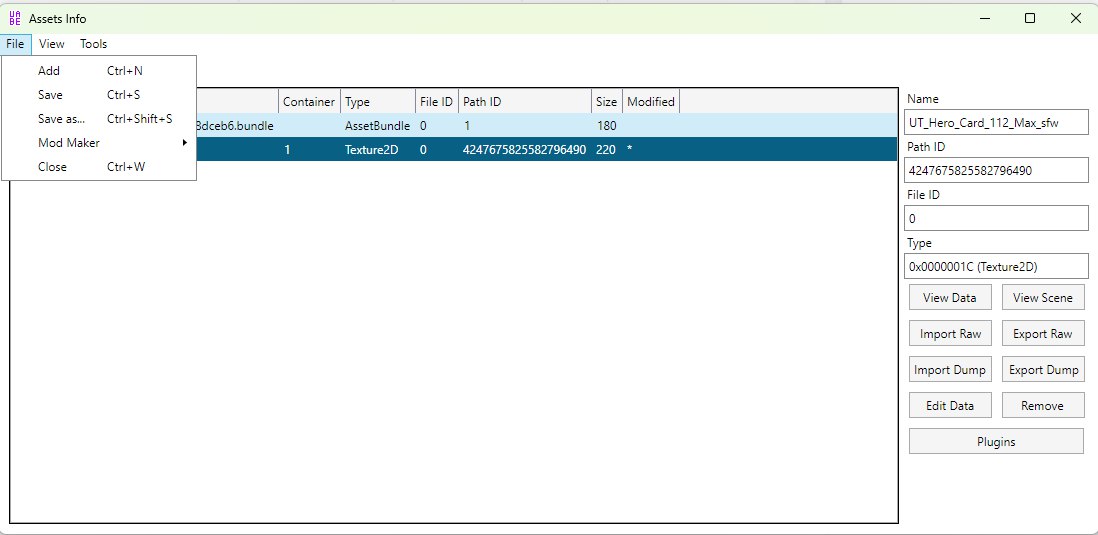Click the Name text field
Screen dimensions: 1098x535
(995, 122)
